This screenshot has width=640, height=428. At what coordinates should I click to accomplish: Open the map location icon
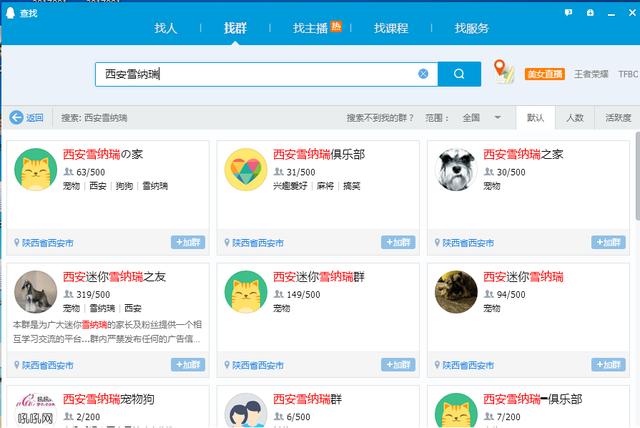coord(503,72)
